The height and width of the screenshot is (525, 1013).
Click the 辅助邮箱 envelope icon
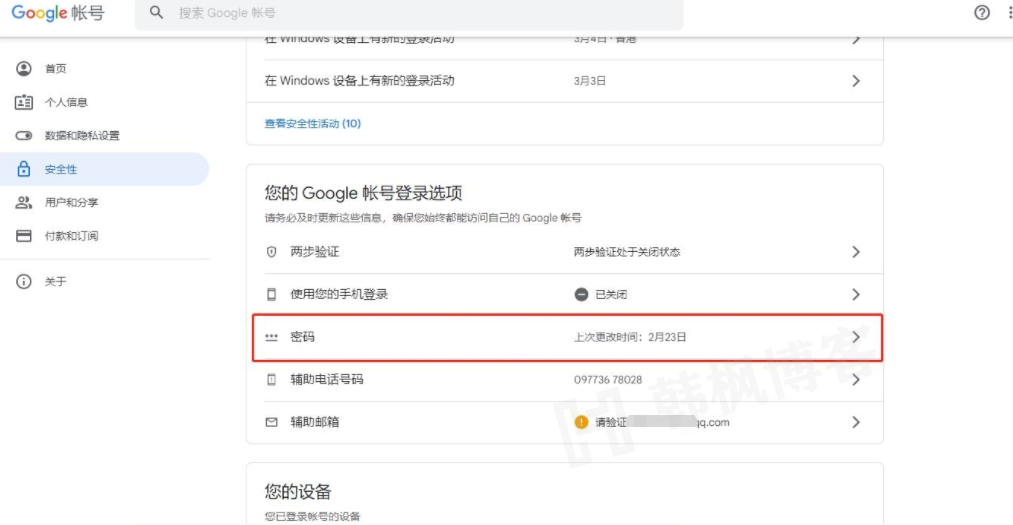271,422
